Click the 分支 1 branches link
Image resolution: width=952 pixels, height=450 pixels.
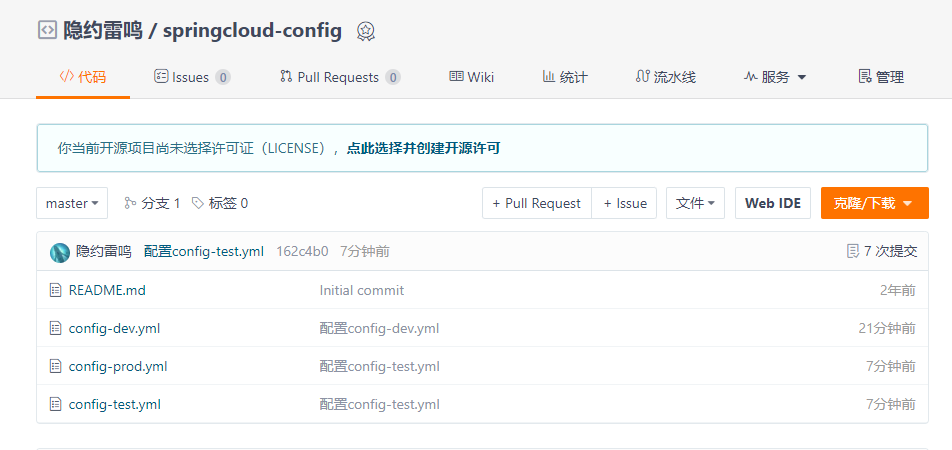[x=152, y=203]
